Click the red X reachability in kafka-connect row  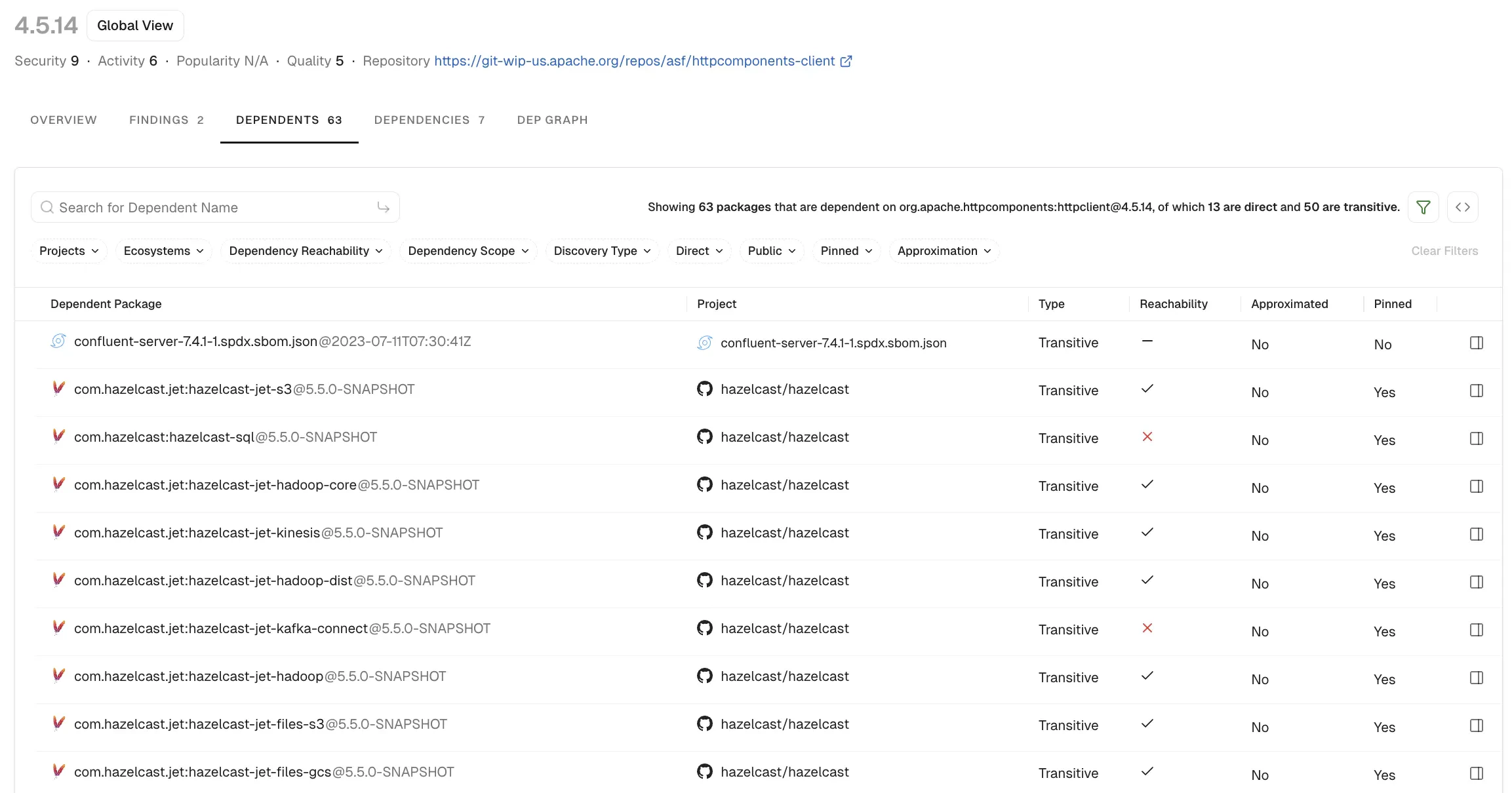[x=1147, y=628]
